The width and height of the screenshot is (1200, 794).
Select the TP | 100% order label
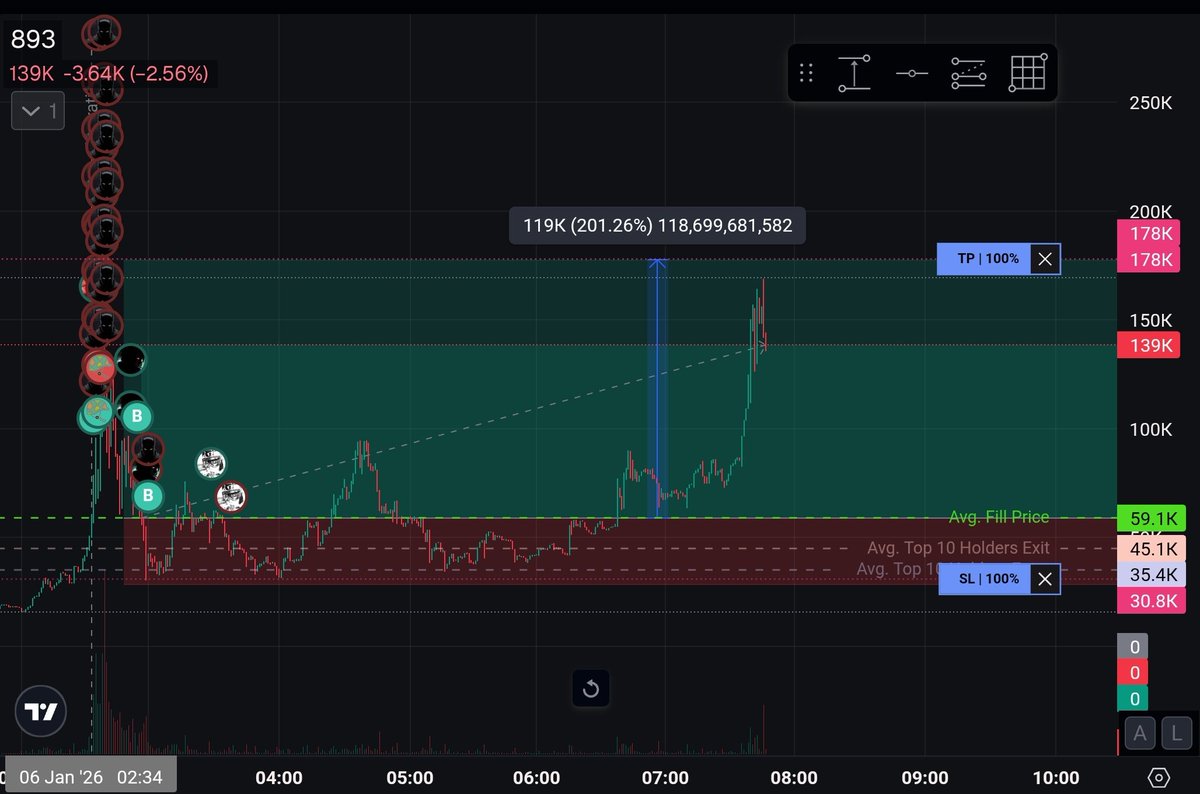pyautogui.click(x=983, y=259)
